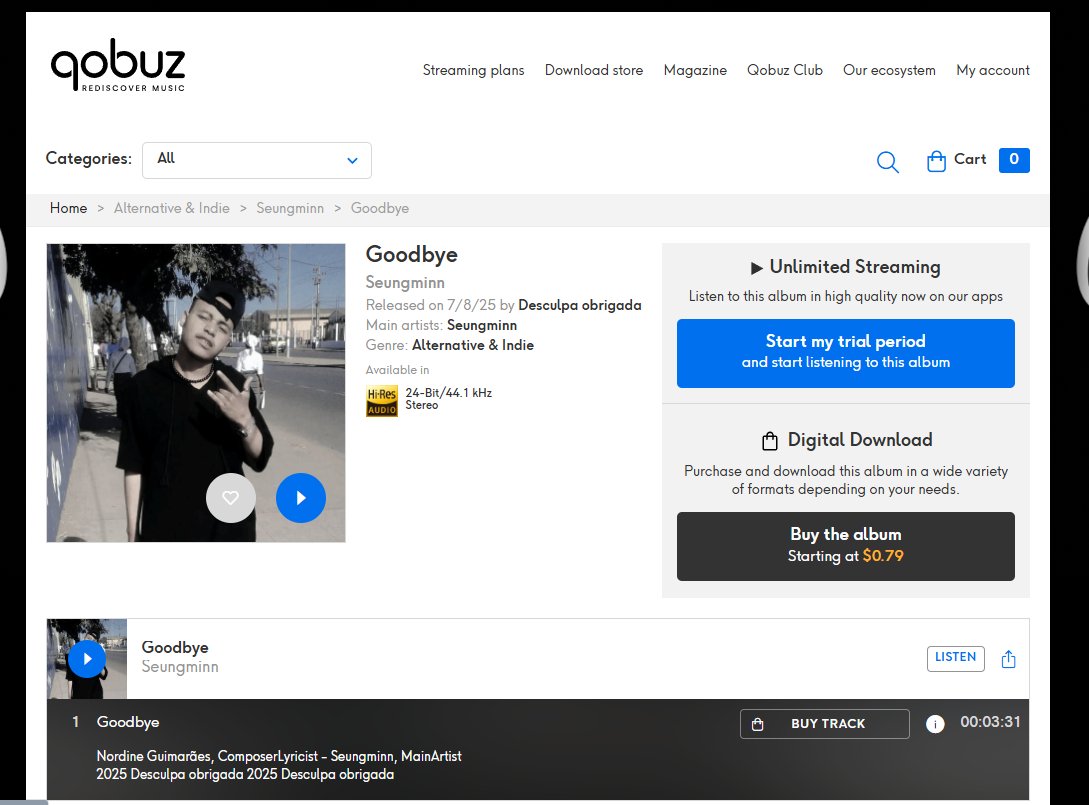This screenshot has height=805, width=1089.
Task: Open the search magnifier icon
Action: (x=887, y=161)
